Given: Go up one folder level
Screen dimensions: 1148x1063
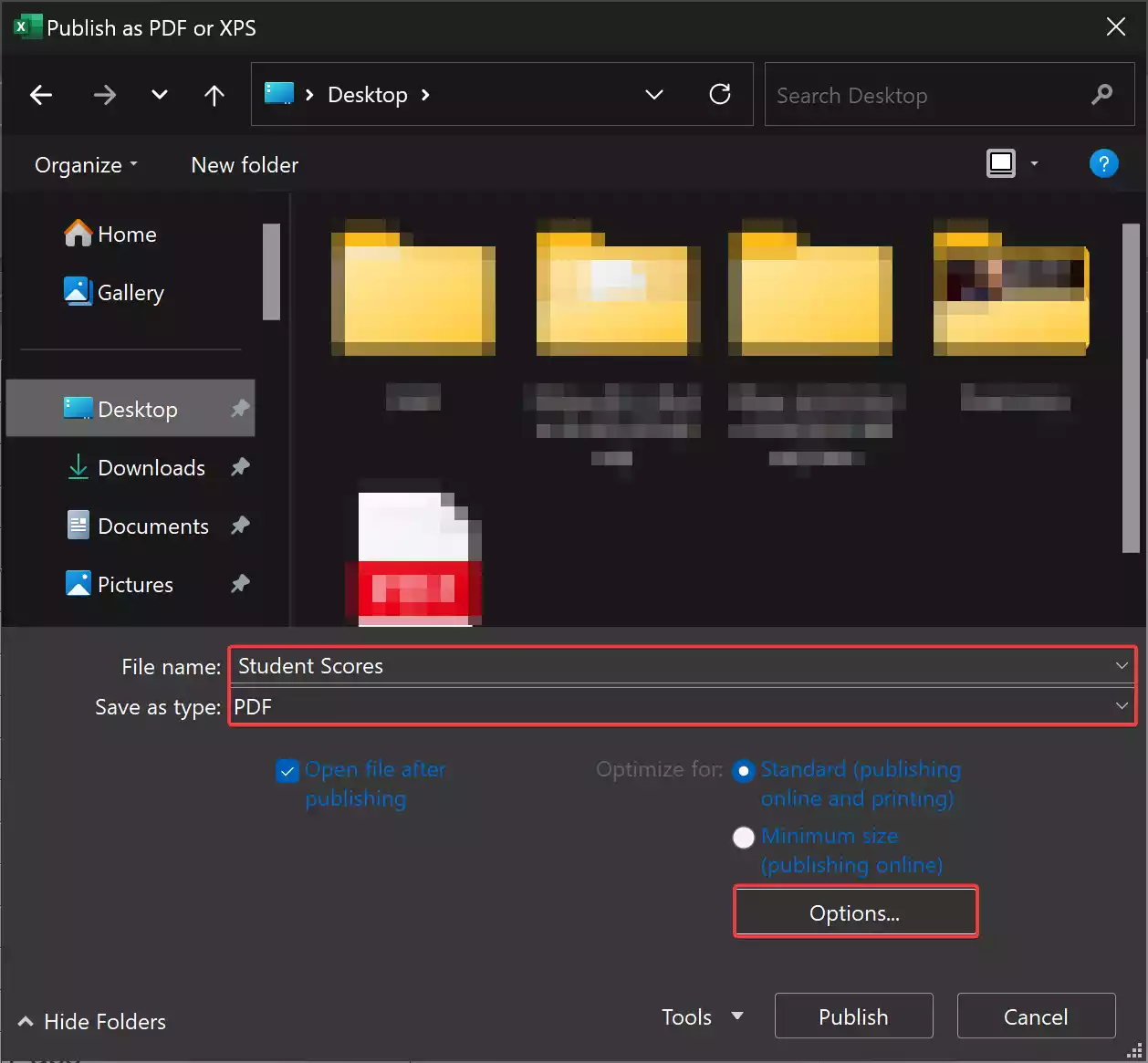Looking at the screenshot, I should (214, 95).
